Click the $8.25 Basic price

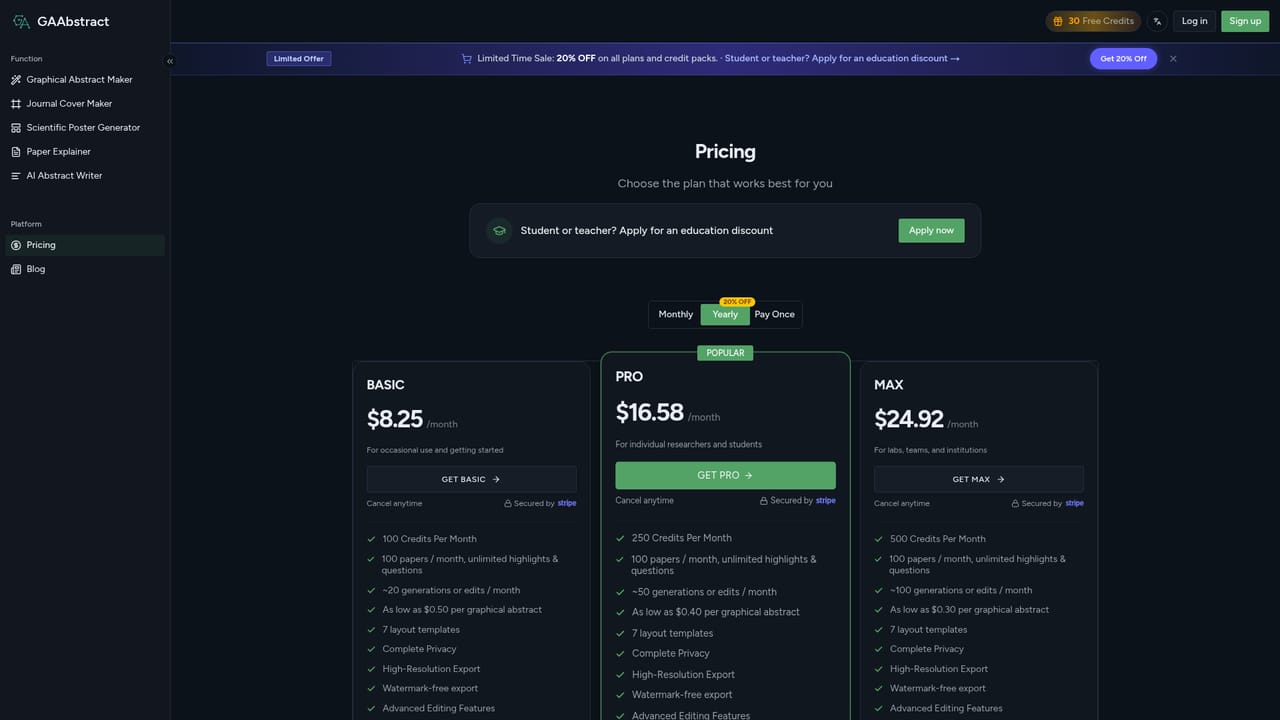click(395, 419)
